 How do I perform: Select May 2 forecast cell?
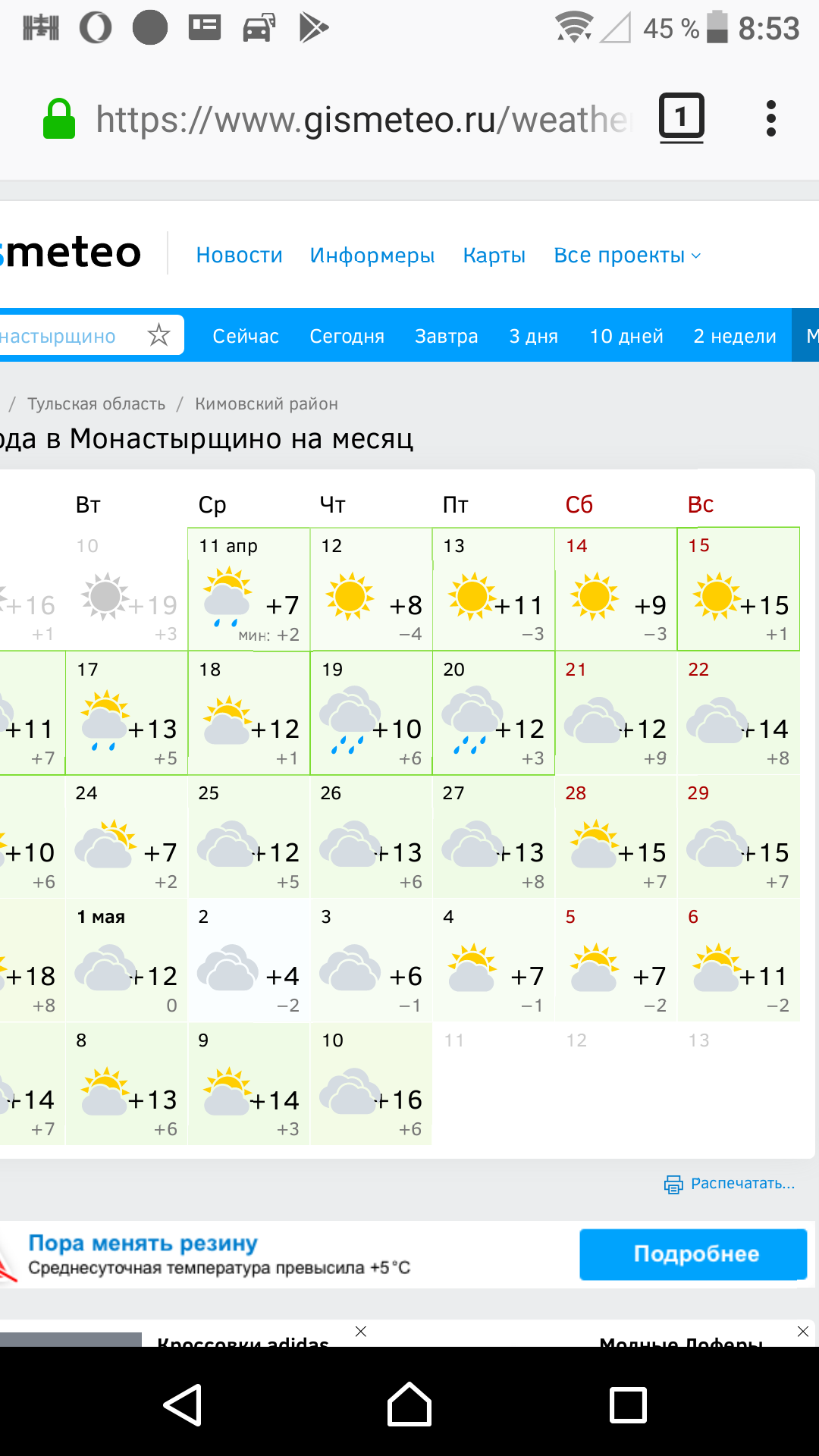tap(249, 960)
